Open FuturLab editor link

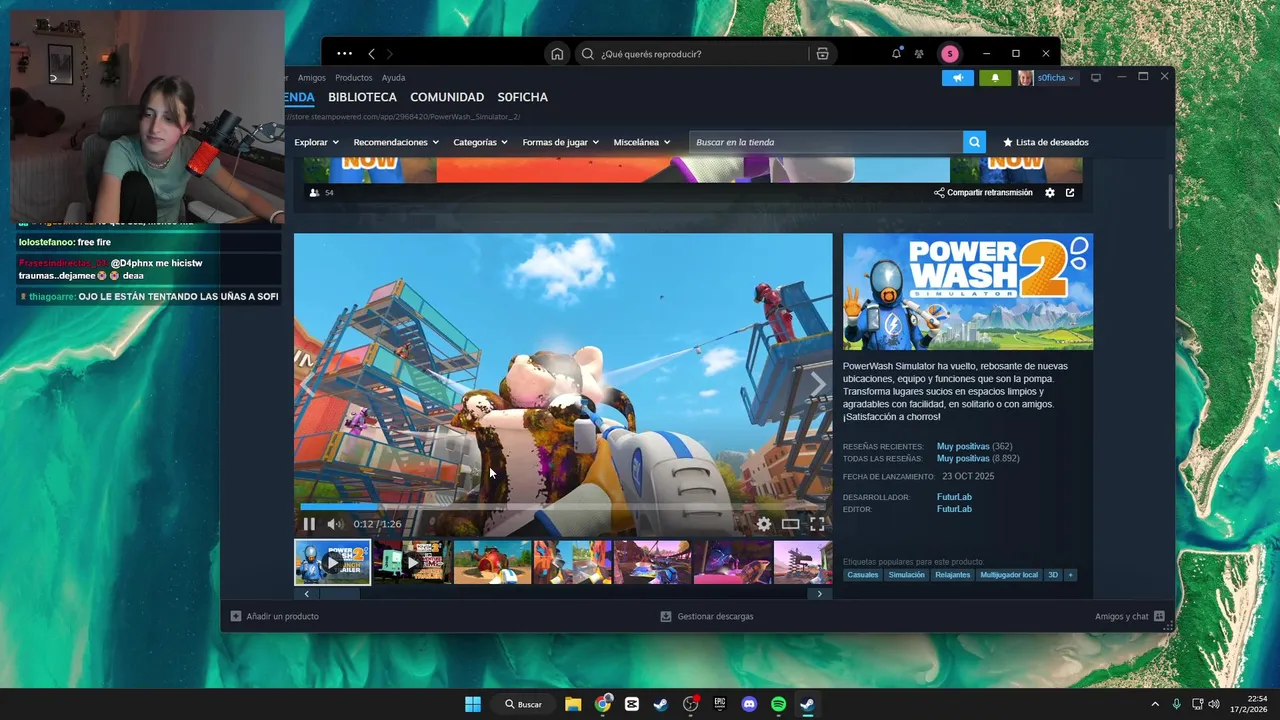tap(954, 509)
